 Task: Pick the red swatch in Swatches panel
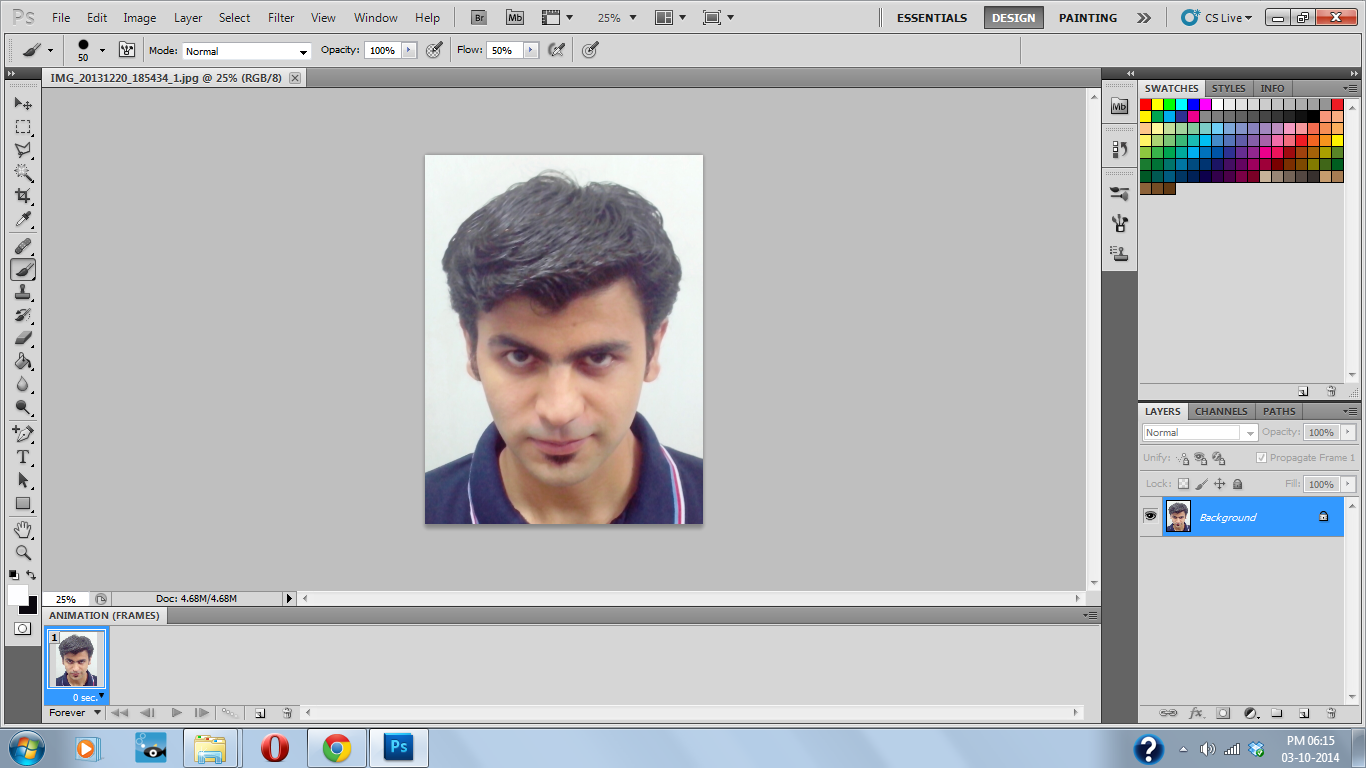click(1146, 104)
